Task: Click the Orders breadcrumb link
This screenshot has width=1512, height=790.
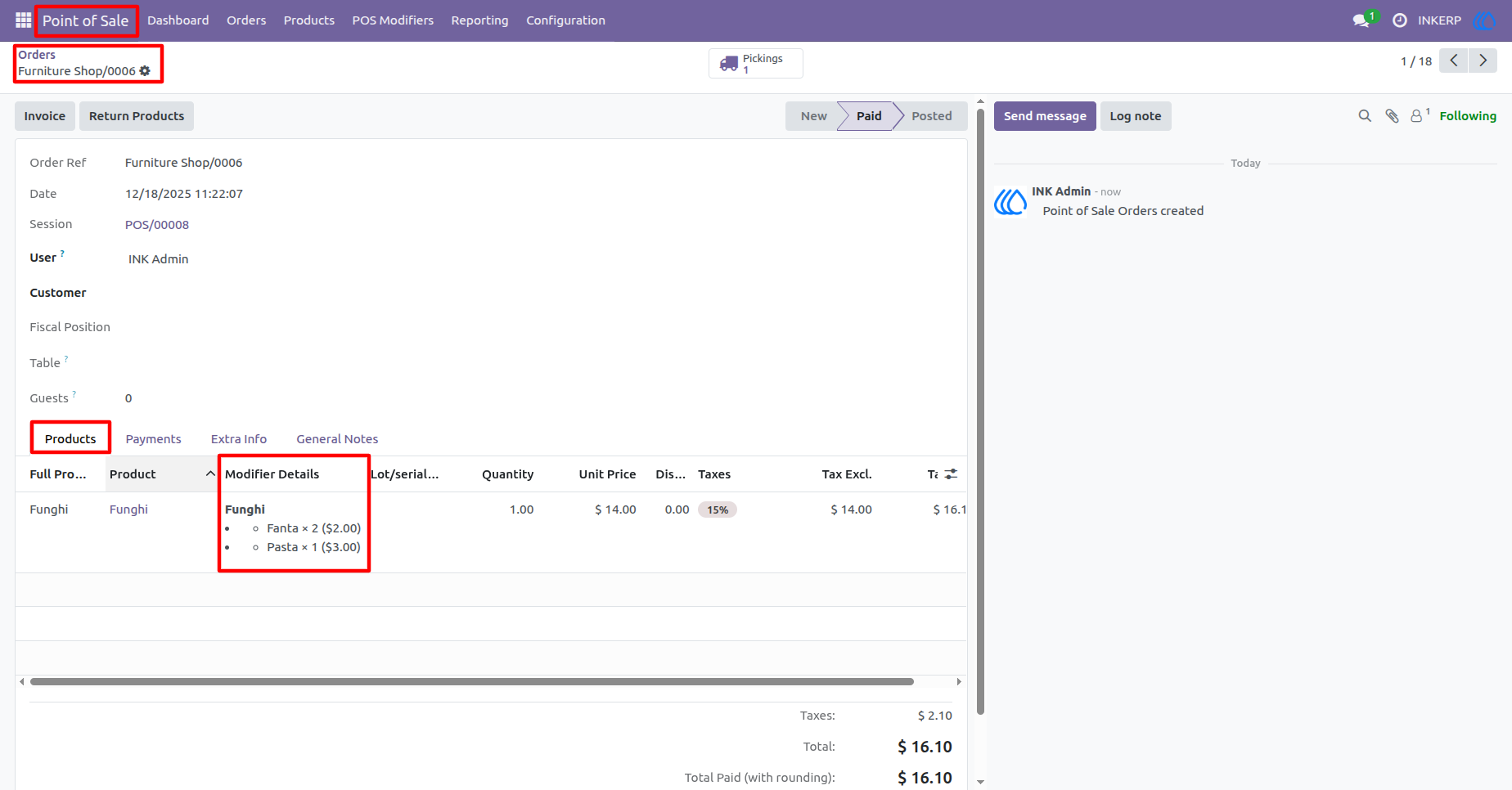Action: pos(37,55)
